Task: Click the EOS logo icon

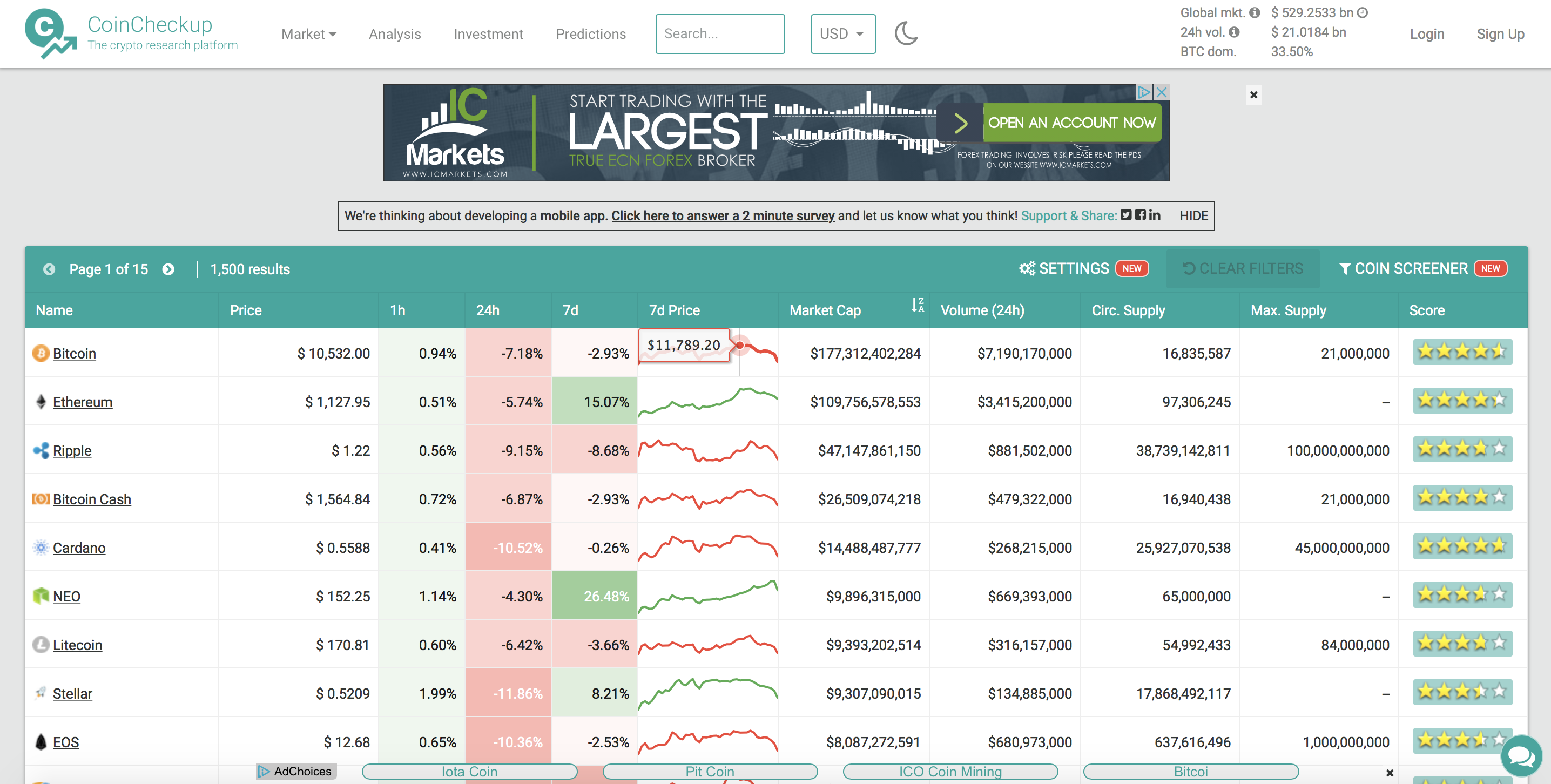Action: tap(41, 741)
